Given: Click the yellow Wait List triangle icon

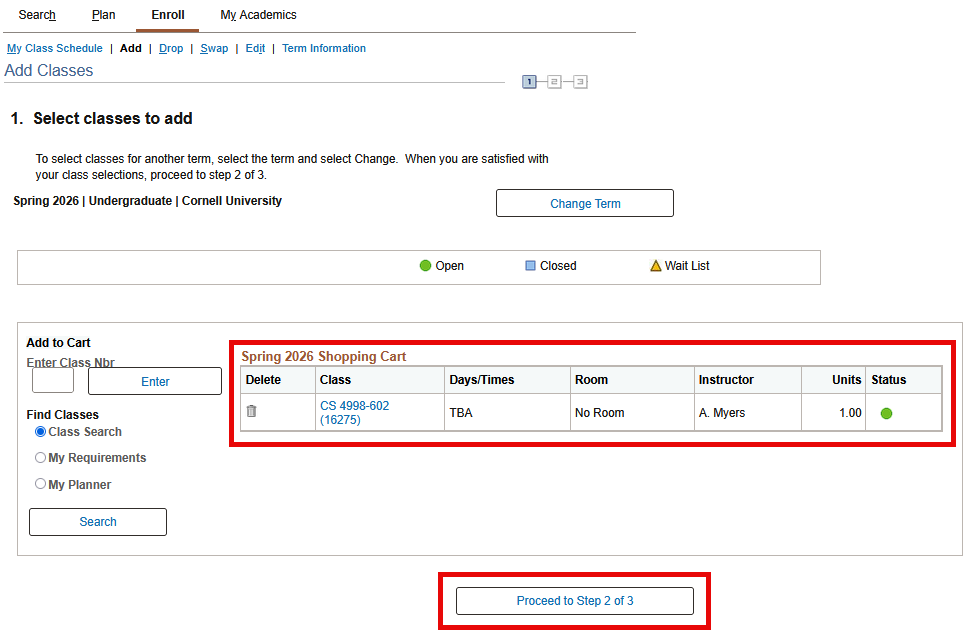Looking at the screenshot, I should pos(655,265).
